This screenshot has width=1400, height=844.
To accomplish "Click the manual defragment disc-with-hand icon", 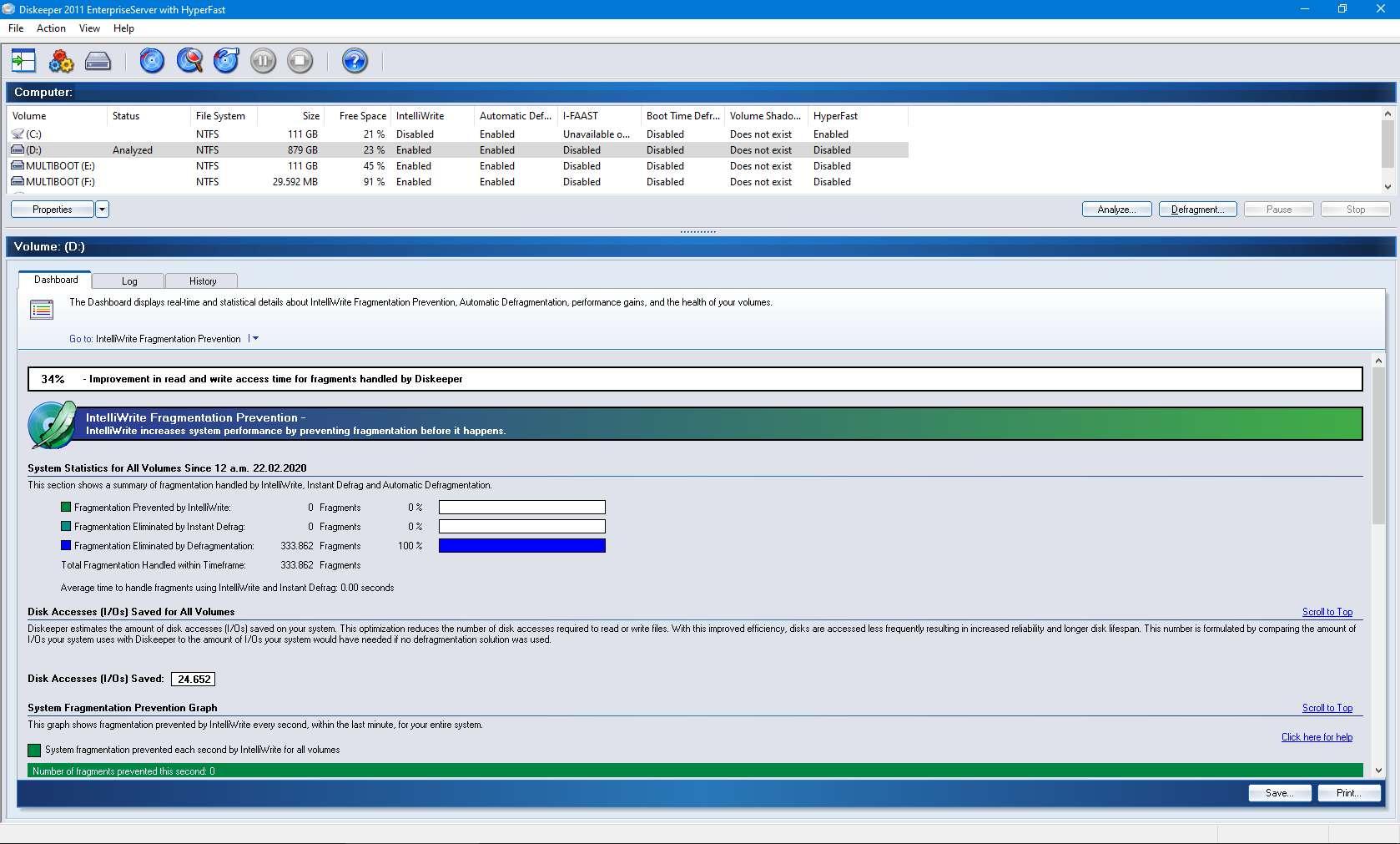I will (x=226, y=61).
